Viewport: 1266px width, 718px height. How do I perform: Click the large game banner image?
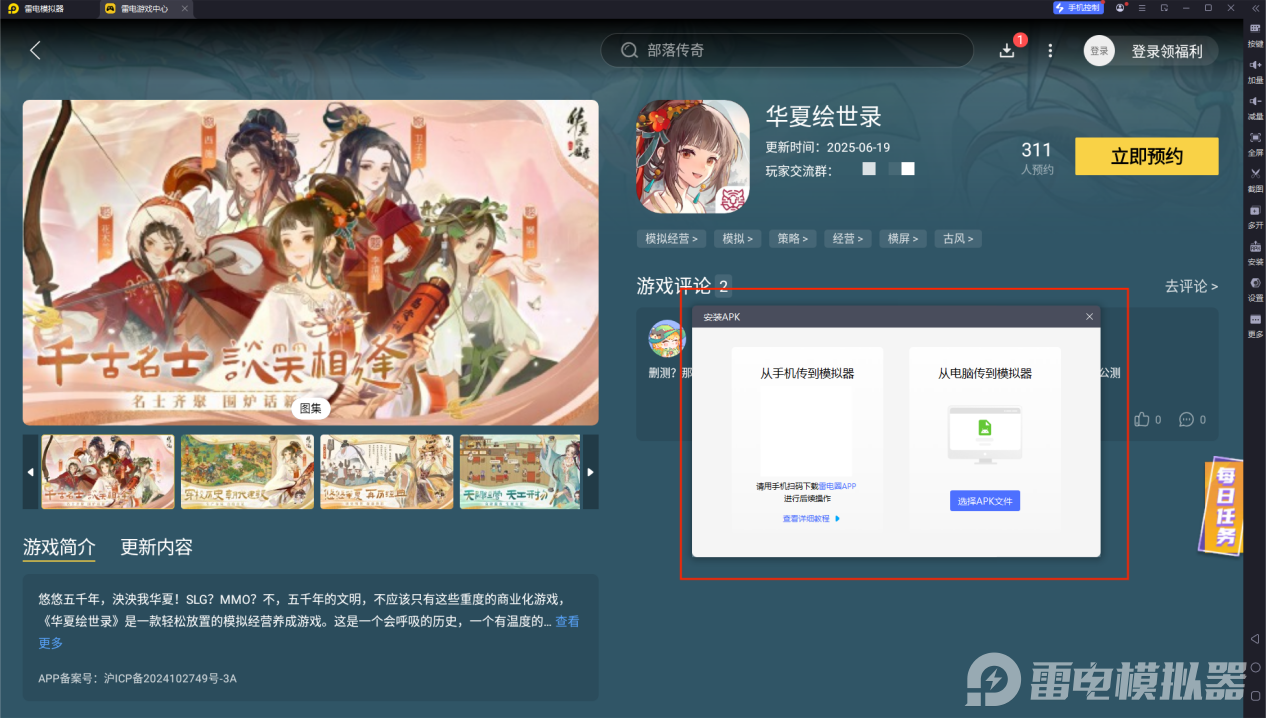click(311, 262)
